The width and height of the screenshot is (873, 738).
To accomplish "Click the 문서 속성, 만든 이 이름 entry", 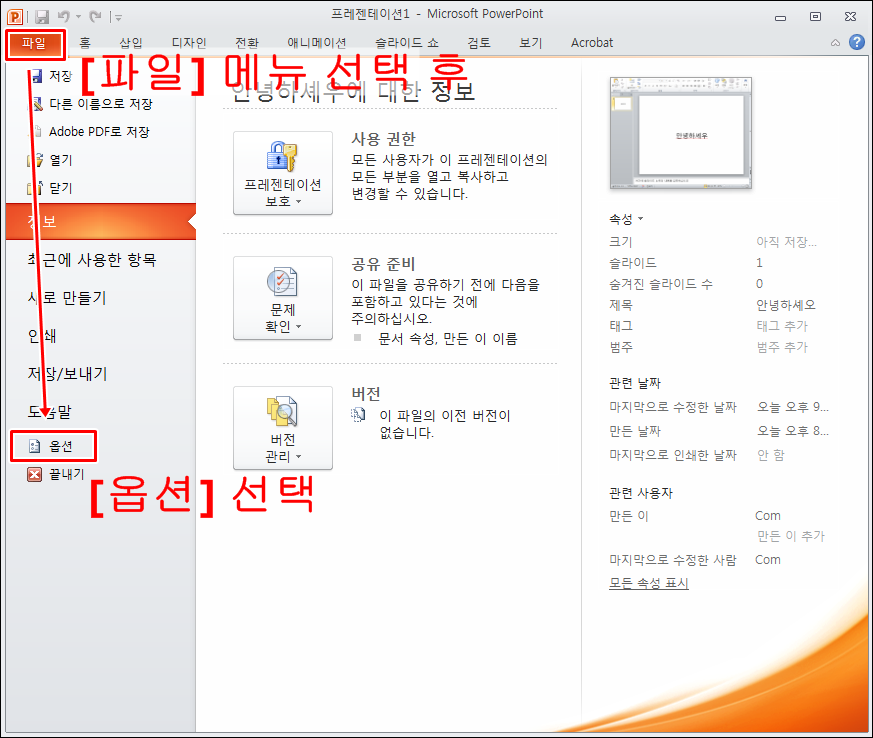I will [448, 339].
